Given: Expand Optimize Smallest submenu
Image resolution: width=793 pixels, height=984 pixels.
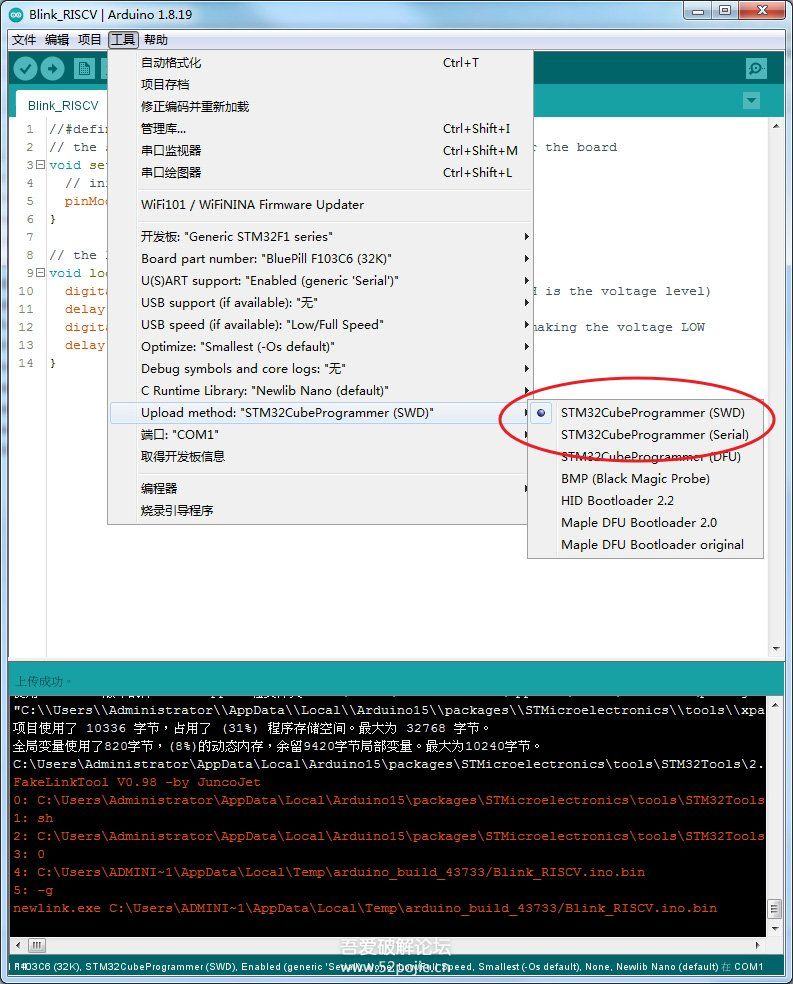Looking at the screenshot, I should click(320, 346).
